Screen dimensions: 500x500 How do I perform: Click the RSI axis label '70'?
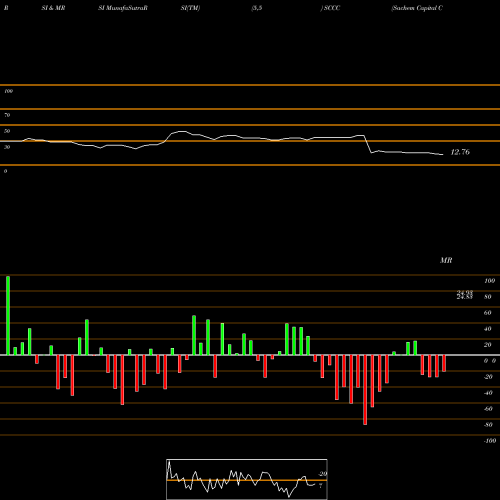click(x=7, y=115)
